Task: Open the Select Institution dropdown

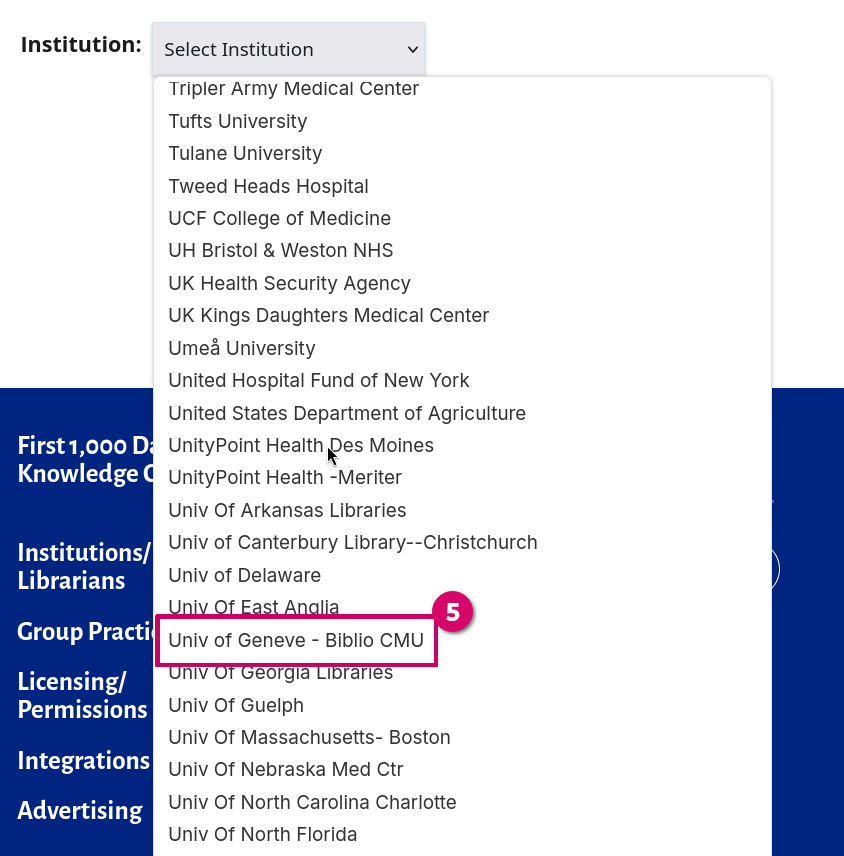Action: (x=288, y=49)
